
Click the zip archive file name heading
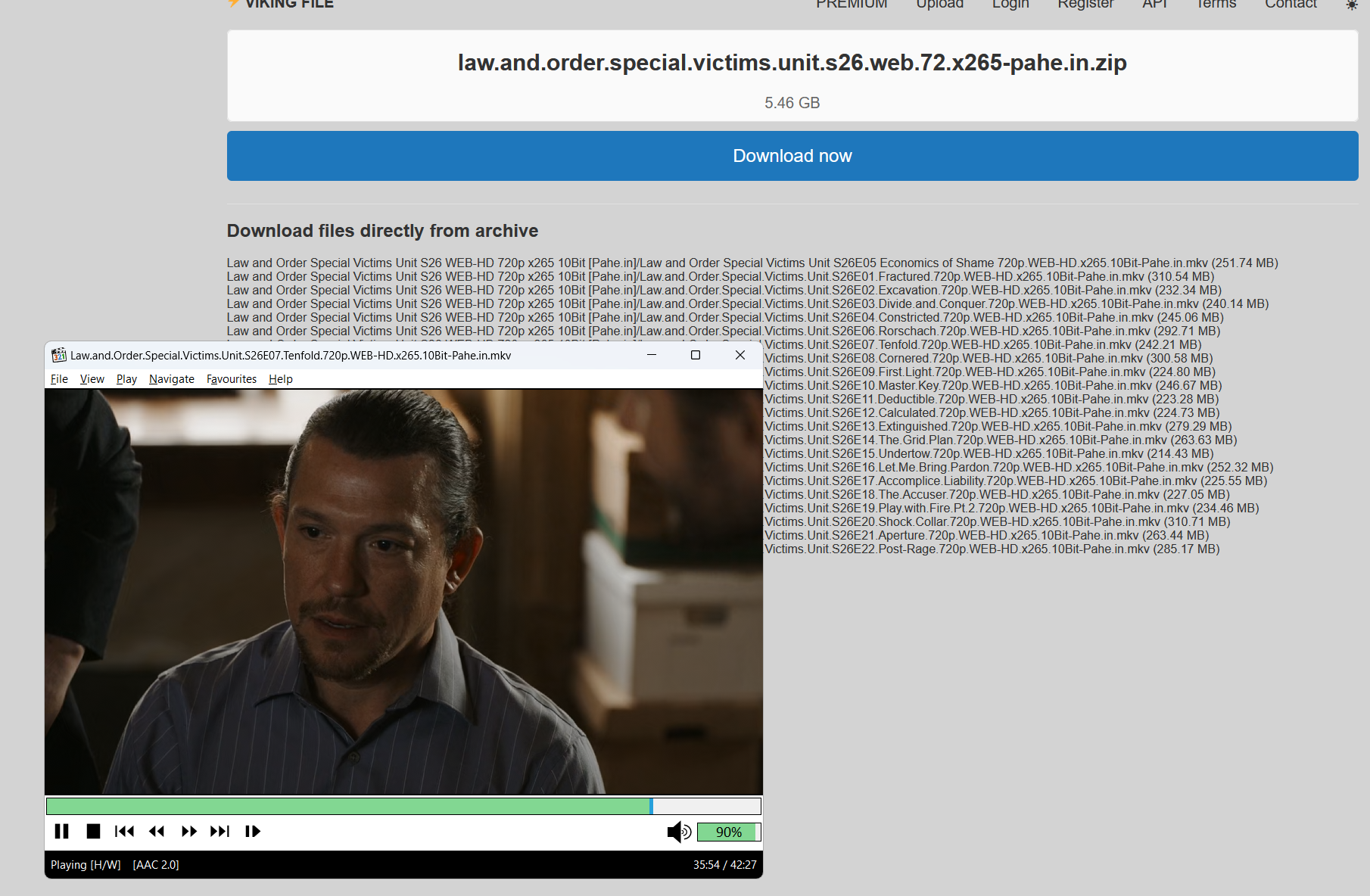792,63
